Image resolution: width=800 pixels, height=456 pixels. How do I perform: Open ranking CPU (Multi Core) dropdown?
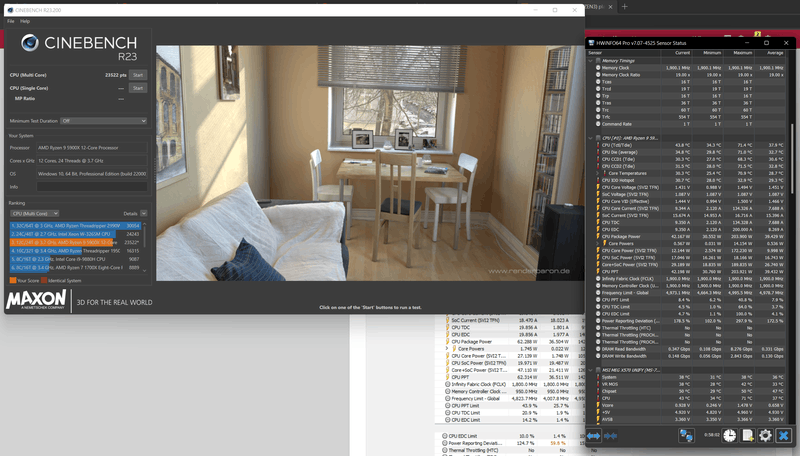click(x=35, y=213)
